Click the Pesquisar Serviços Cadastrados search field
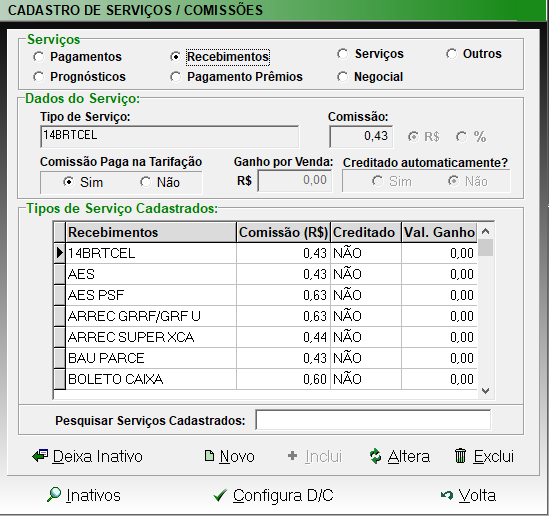The height and width of the screenshot is (516, 549). (373, 420)
